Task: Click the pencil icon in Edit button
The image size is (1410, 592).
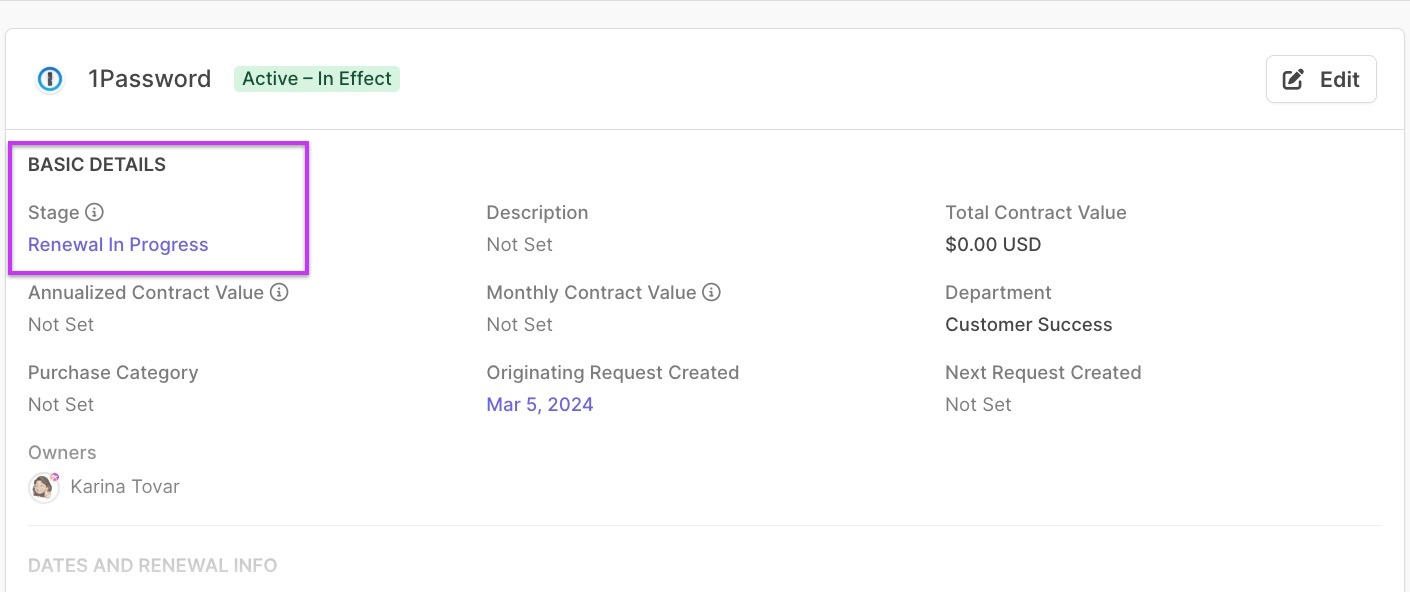Action: [x=1293, y=80]
